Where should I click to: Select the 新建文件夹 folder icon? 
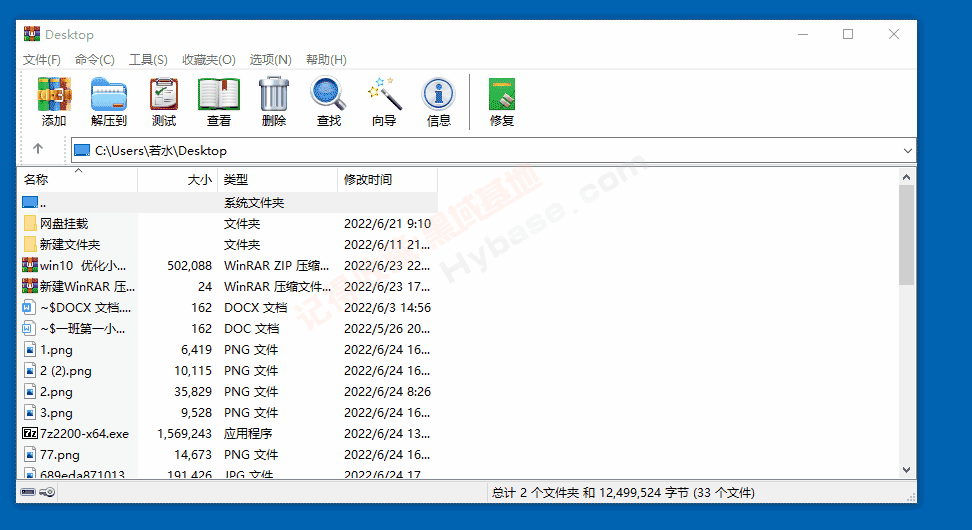[30, 244]
